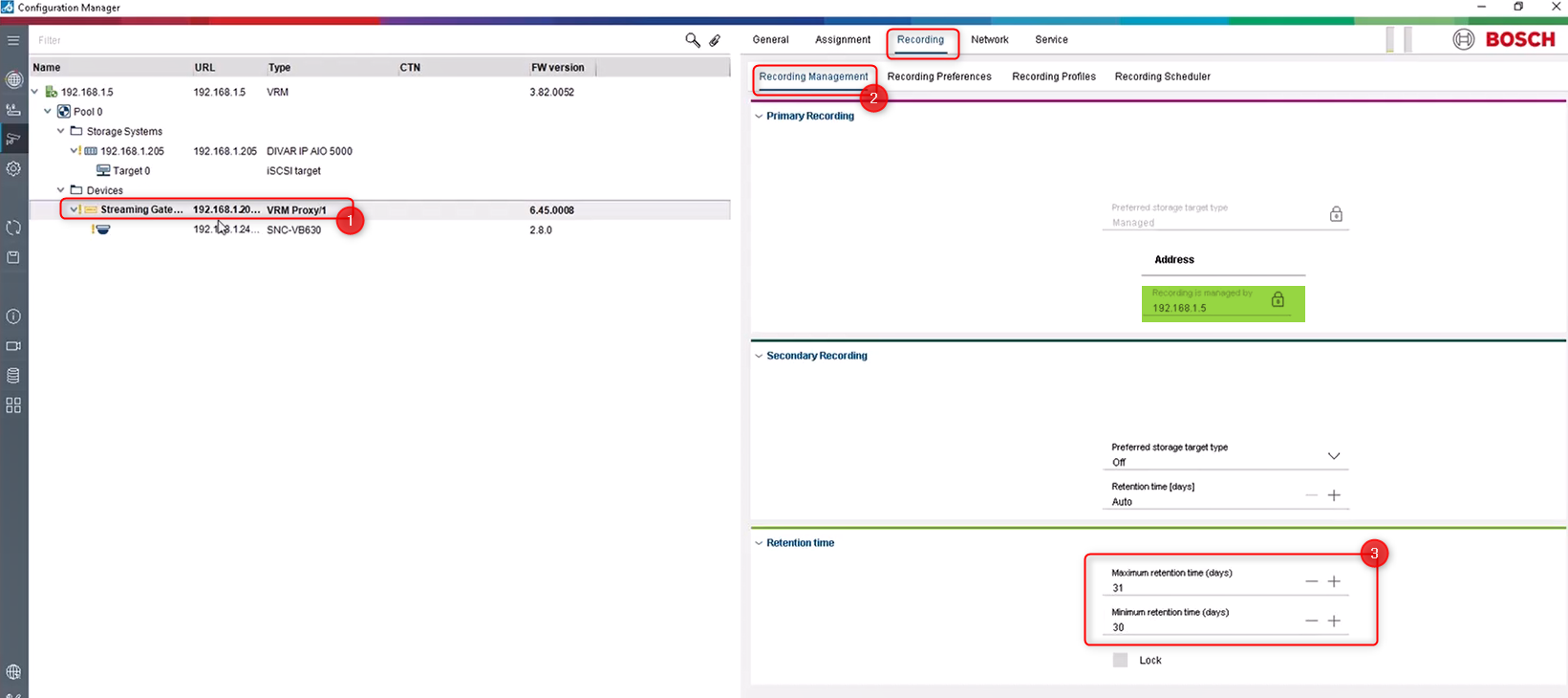Collapse the Storage Systems folder
Screen dimensions: 1568x698
click(61, 132)
